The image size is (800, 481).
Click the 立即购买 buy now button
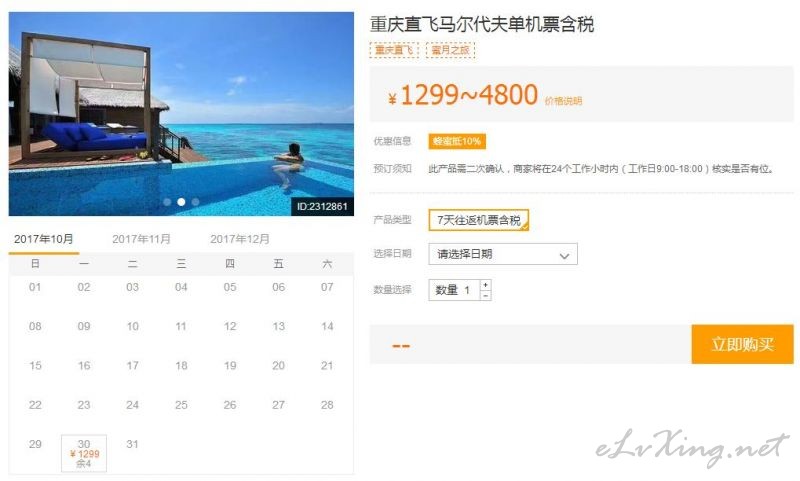coord(742,344)
